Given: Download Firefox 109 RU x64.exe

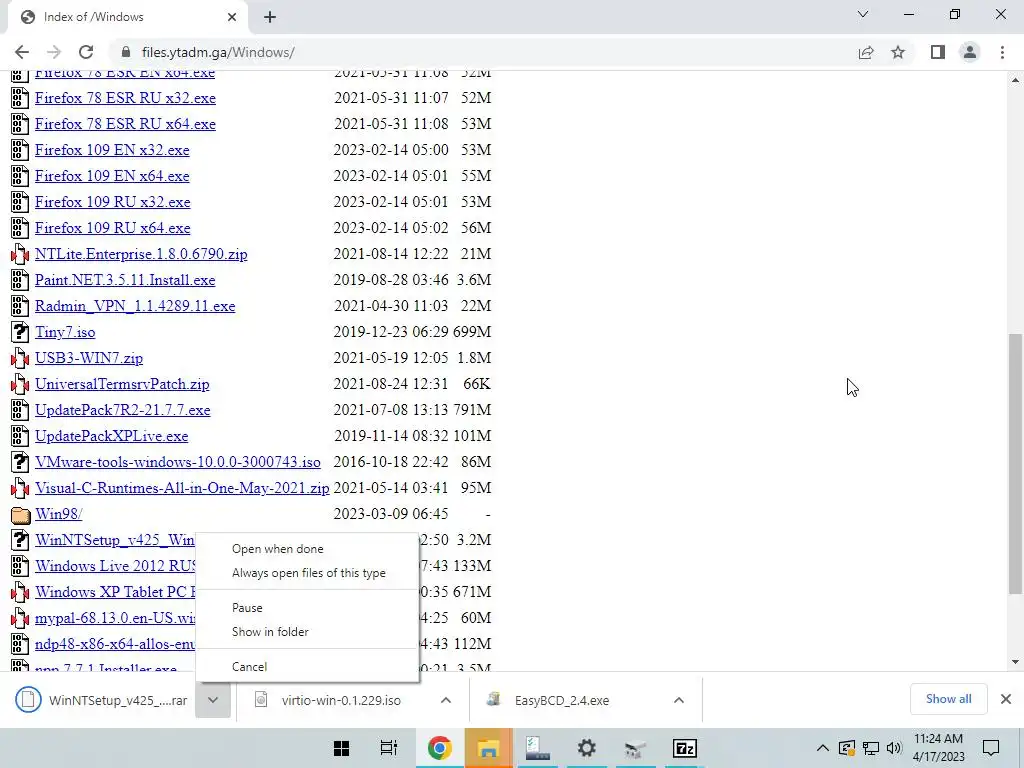Looking at the screenshot, I should click(113, 228).
